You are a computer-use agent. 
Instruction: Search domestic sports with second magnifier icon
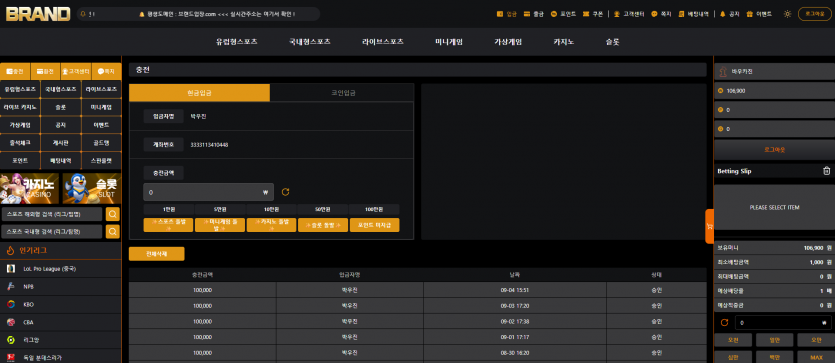(113, 232)
